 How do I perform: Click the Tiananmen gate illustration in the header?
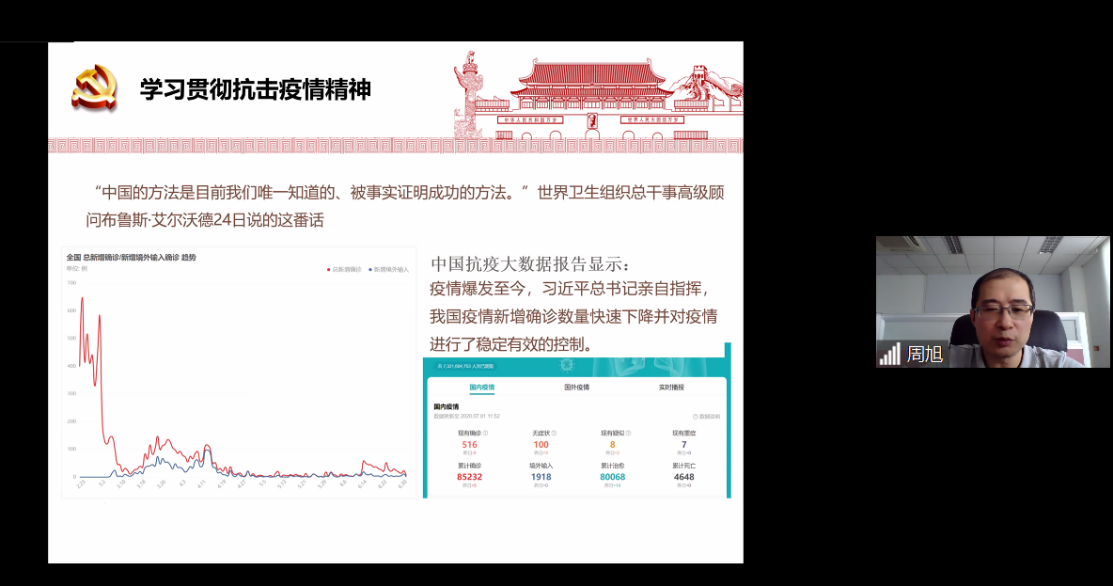click(x=592, y=95)
